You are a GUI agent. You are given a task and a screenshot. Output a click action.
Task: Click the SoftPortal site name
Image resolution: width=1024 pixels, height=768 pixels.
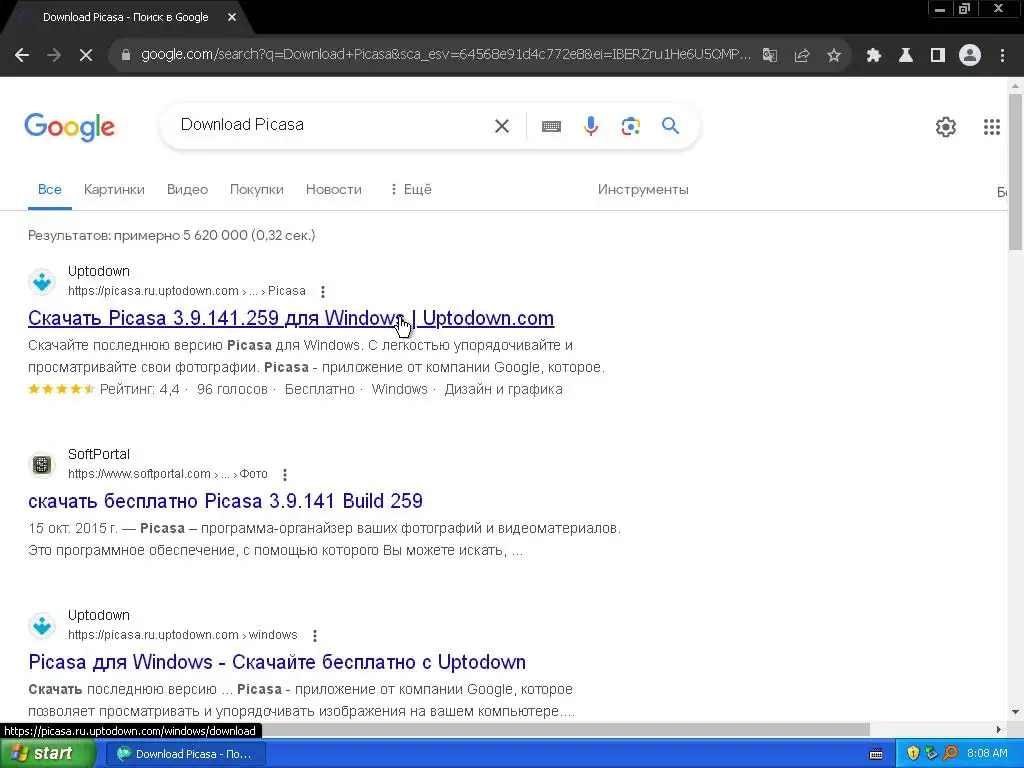pos(99,454)
